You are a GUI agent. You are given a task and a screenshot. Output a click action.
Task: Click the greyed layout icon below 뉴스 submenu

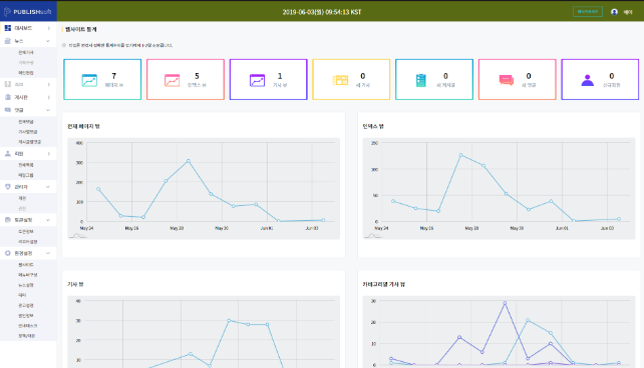pos(7,84)
